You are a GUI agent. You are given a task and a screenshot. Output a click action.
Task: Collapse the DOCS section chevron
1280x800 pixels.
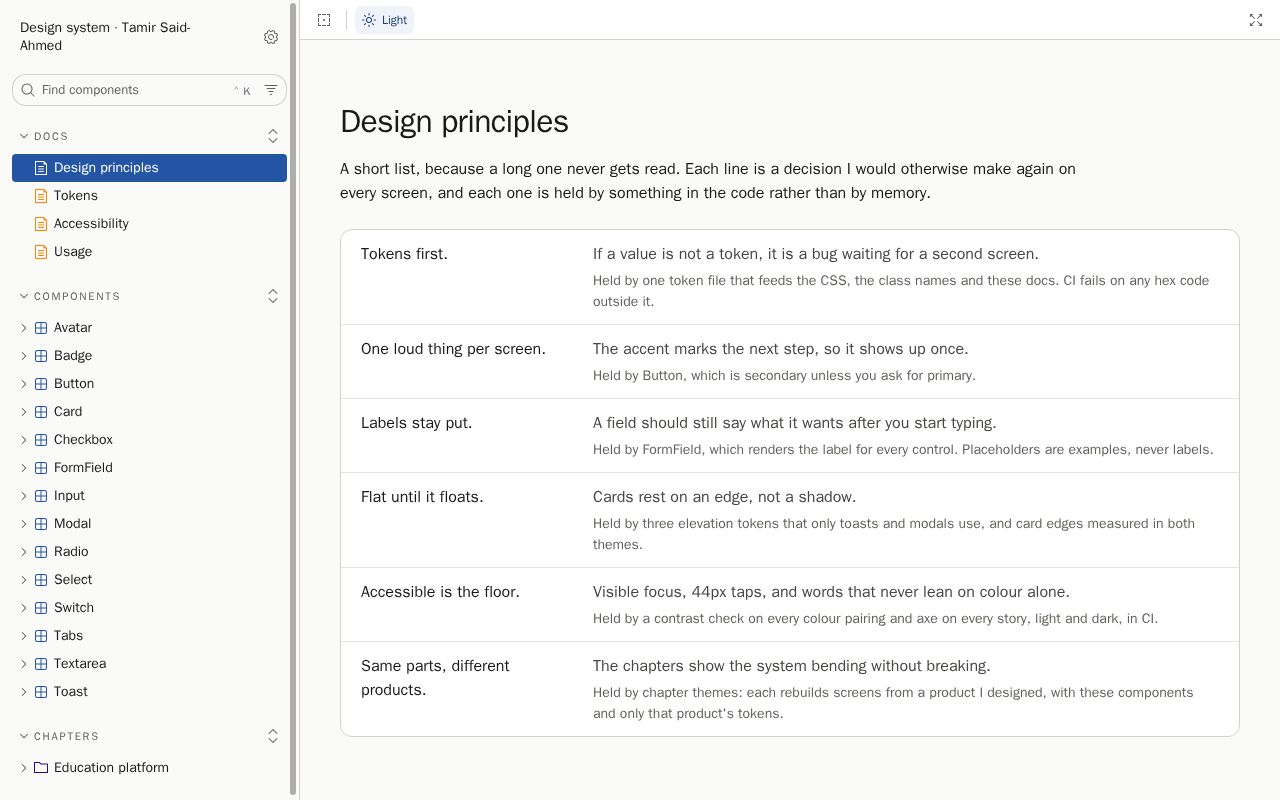click(24, 136)
